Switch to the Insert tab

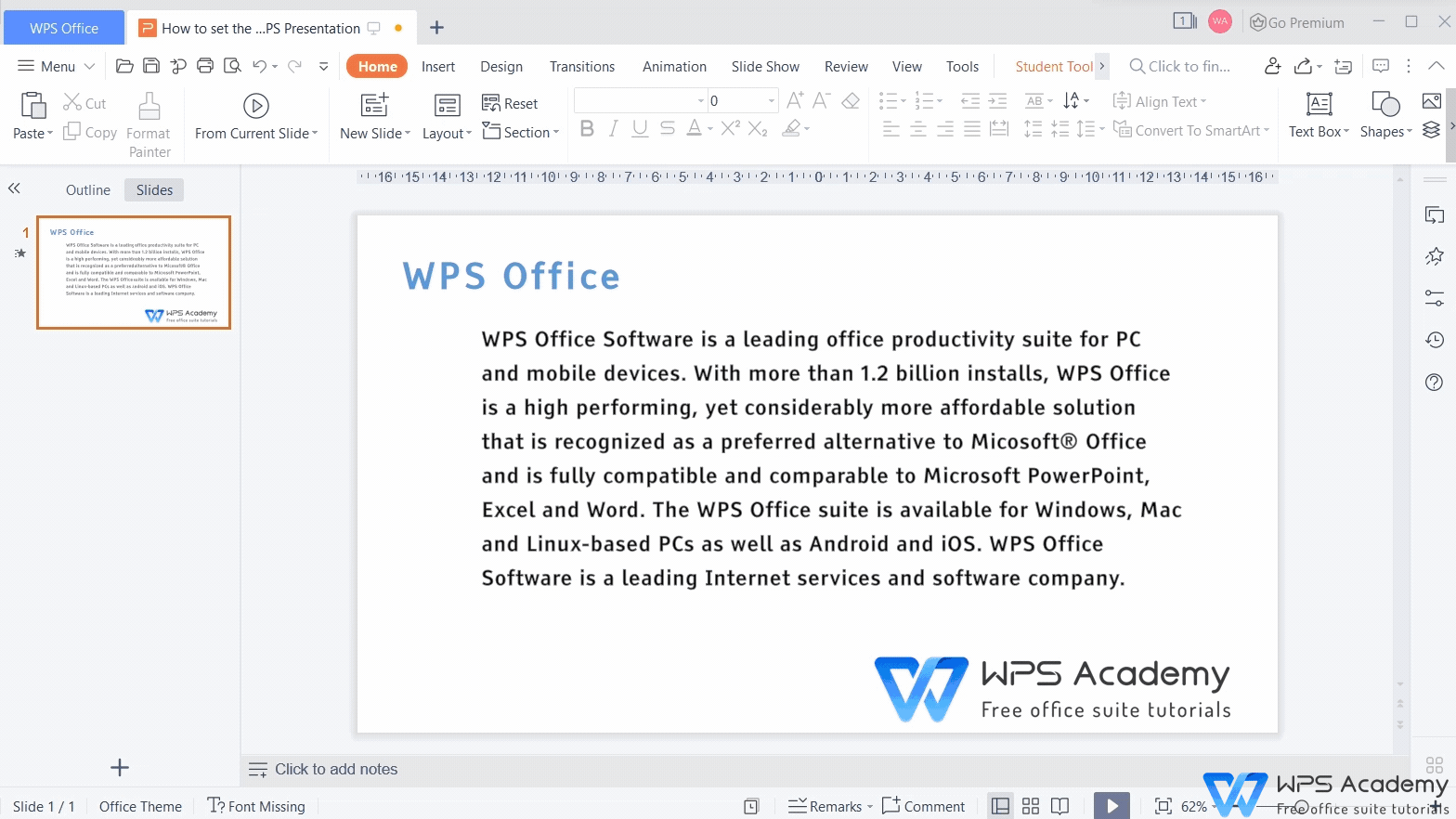[438, 66]
